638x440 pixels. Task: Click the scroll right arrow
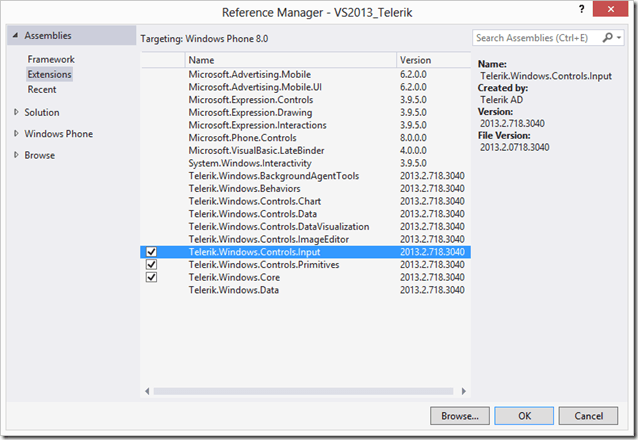pyautogui.click(x=463, y=391)
